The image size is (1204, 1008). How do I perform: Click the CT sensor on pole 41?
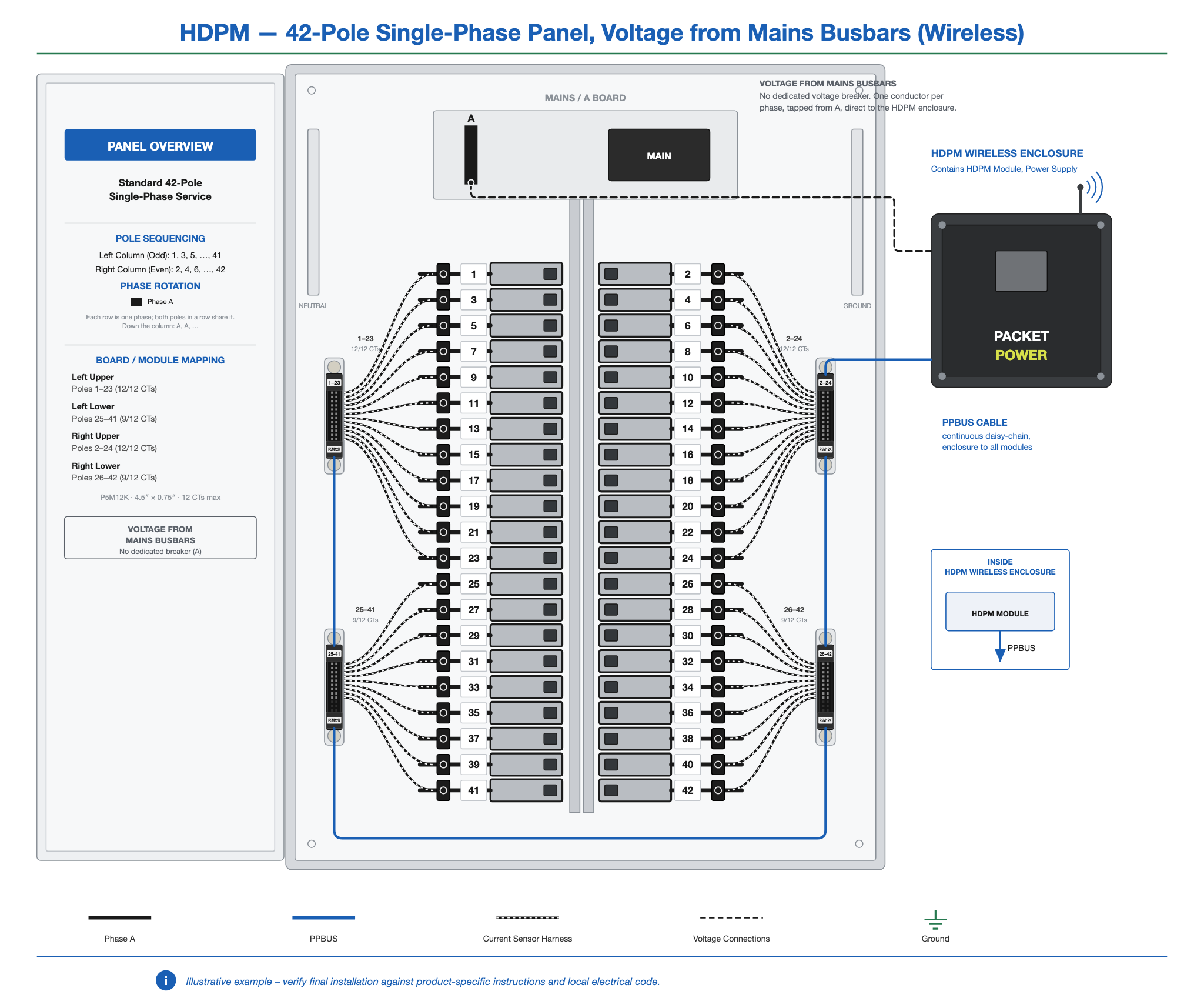(443, 790)
